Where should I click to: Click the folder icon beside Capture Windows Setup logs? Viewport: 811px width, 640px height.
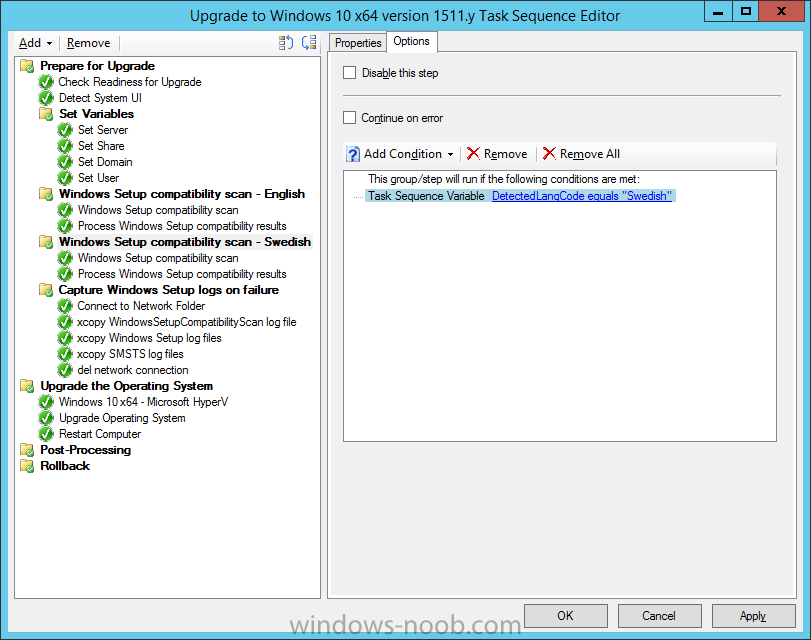(x=47, y=290)
